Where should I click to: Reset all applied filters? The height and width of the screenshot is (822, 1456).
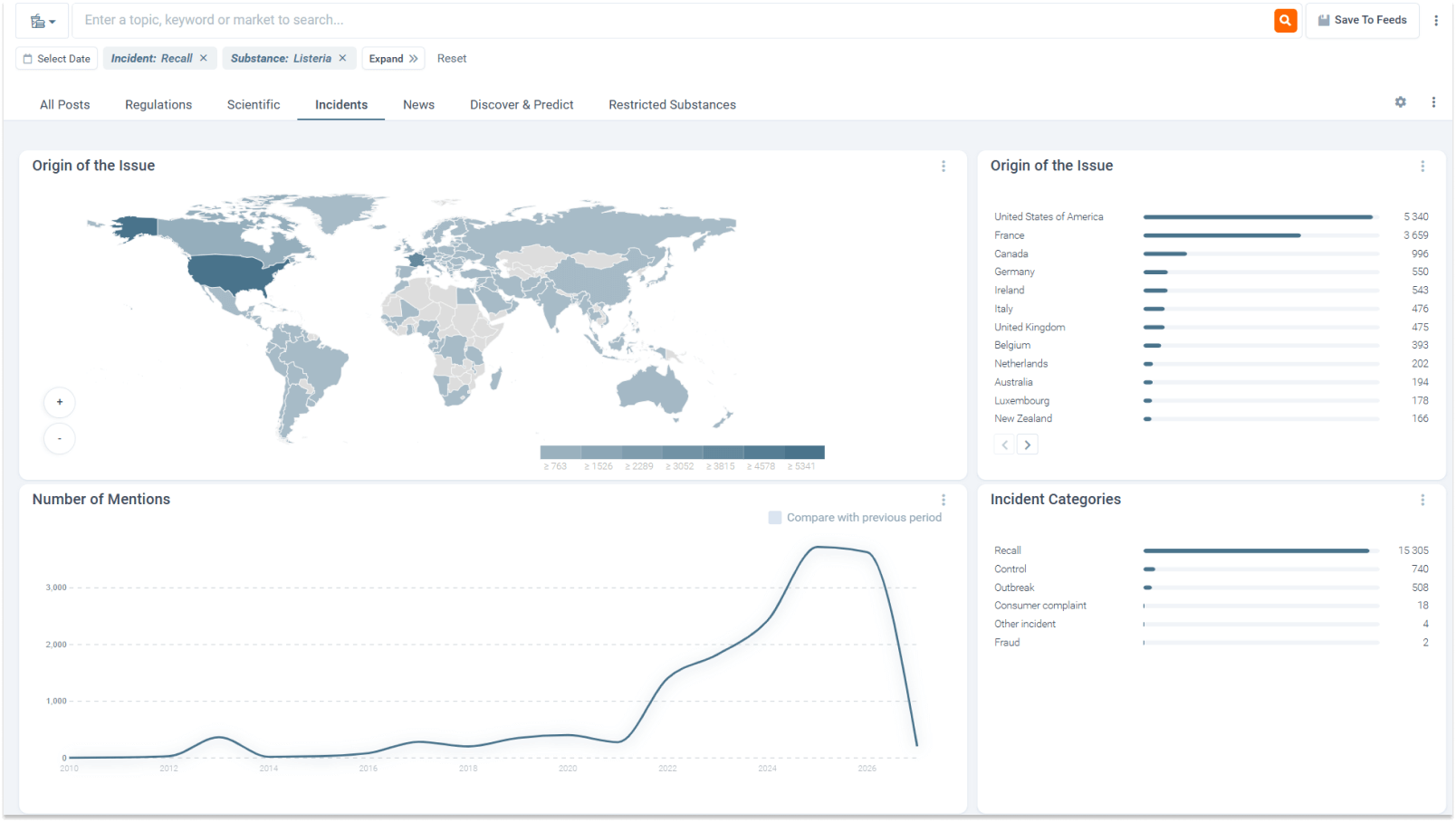(x=452, y=59)
